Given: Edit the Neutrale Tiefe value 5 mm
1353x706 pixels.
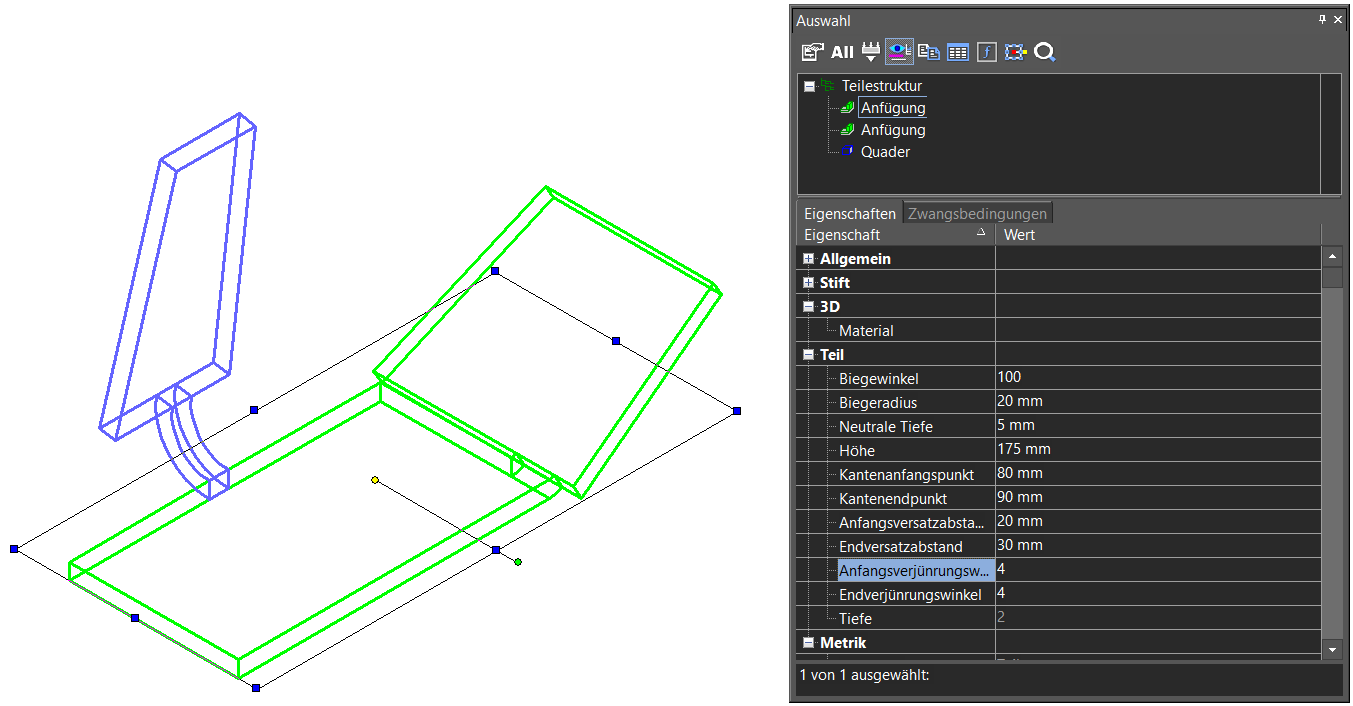Looking at the screenshot, I should point(1158,426).
